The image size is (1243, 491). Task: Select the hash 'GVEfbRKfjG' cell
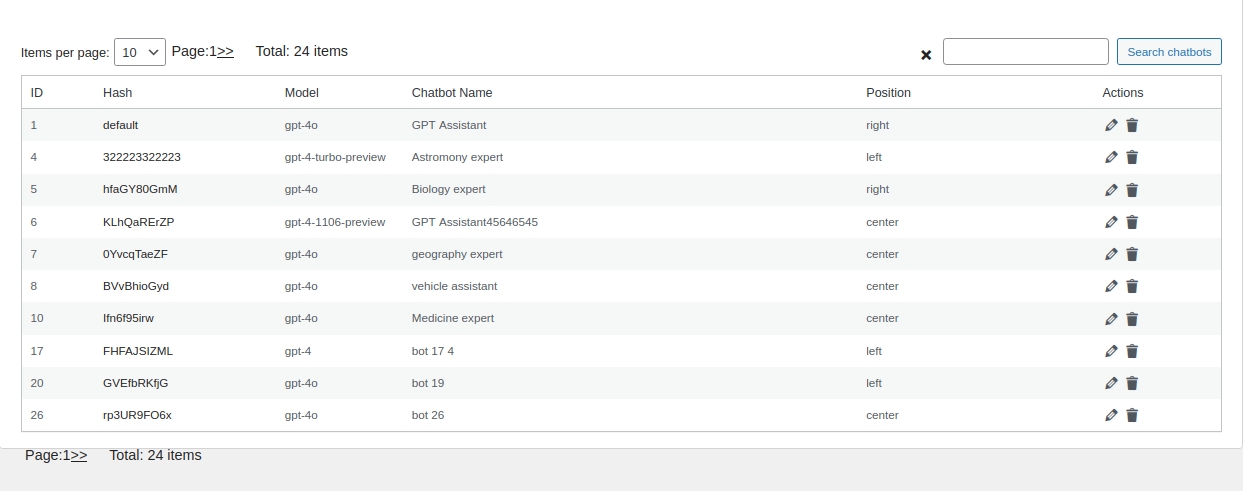click(x=136, y=383)
